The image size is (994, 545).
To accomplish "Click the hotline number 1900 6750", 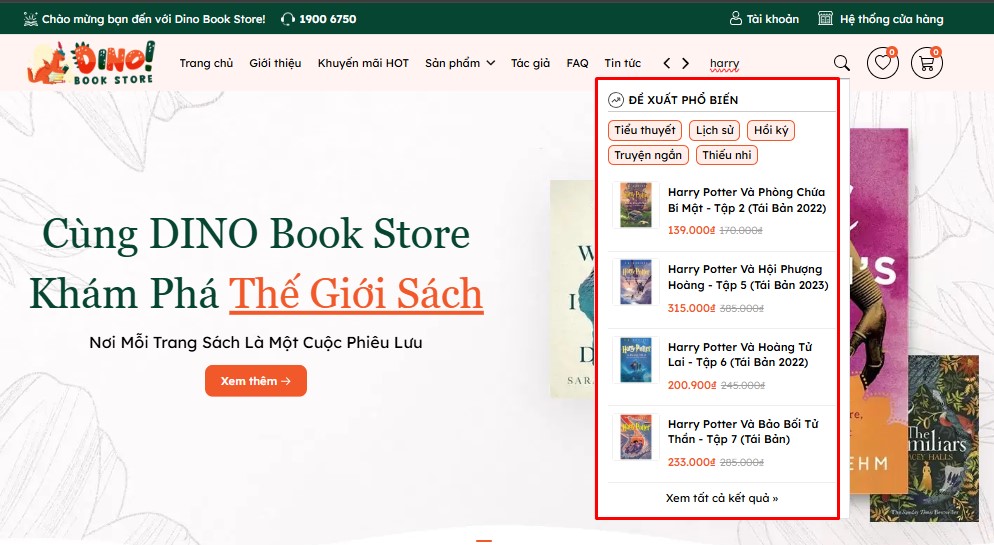I will click(x=328, y=19).
